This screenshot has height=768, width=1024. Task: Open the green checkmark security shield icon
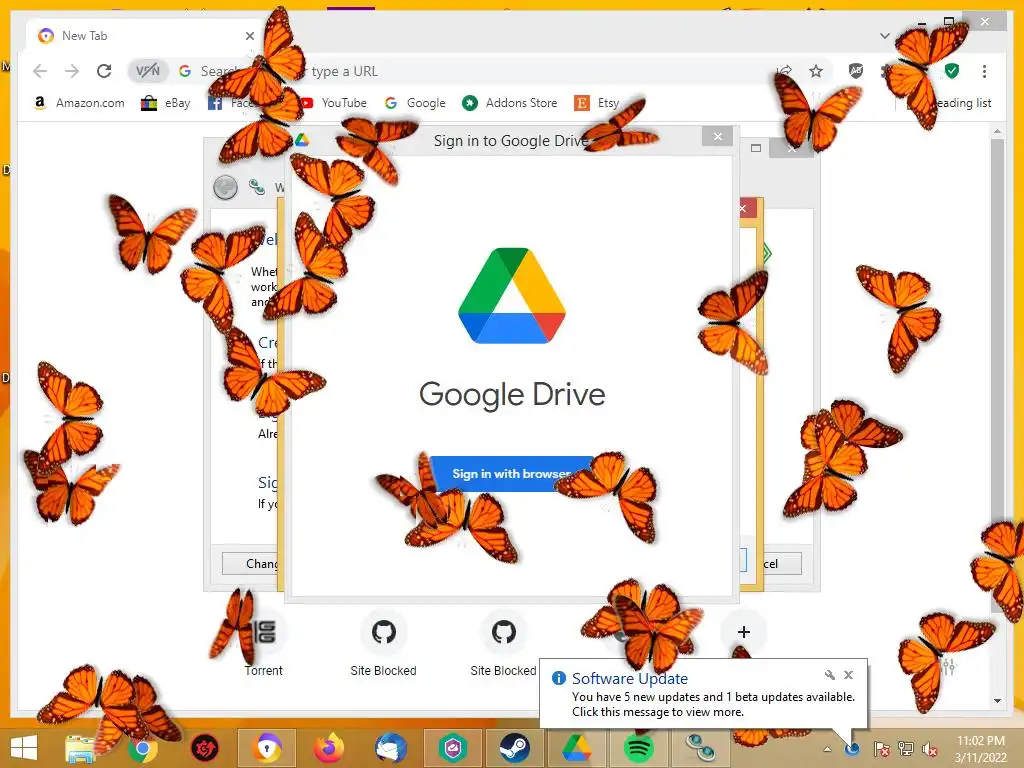pyautogui.click(x=952, y=71)
